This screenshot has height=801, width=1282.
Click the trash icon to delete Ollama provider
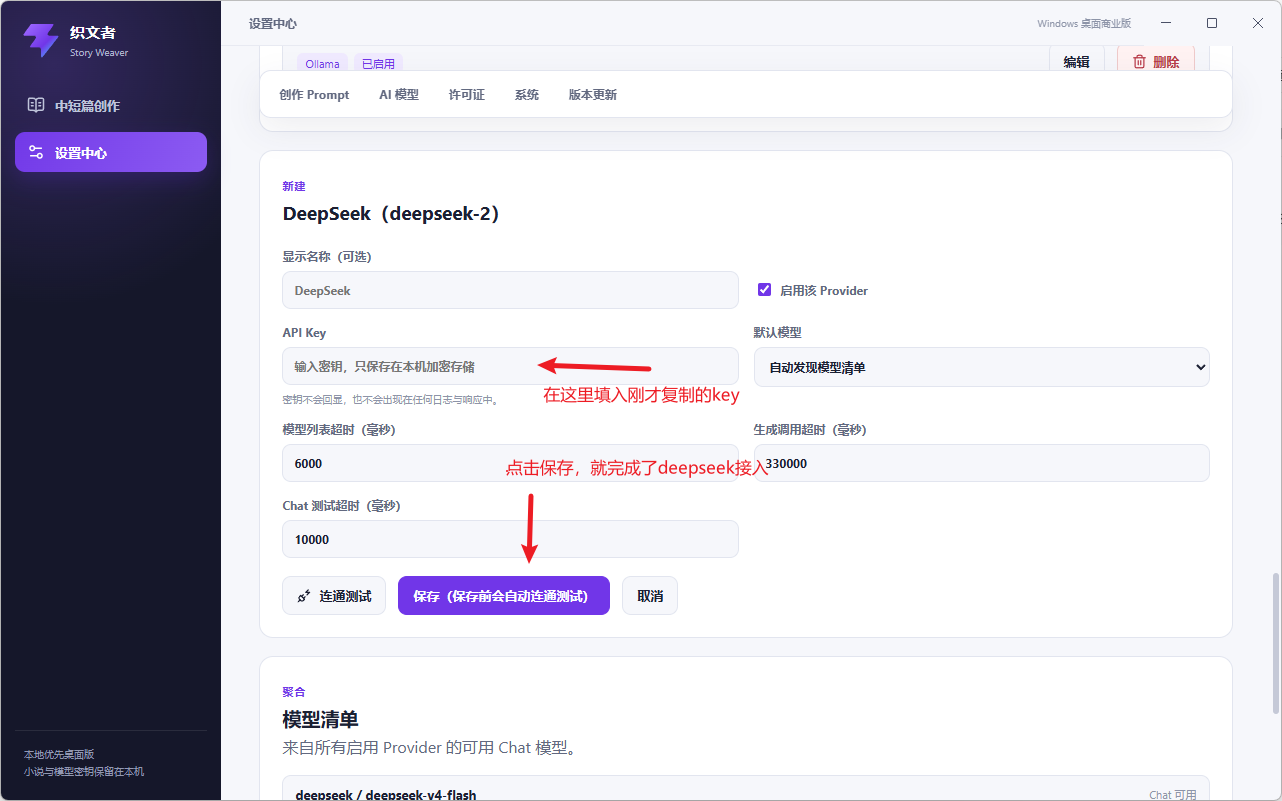(1139, 62)
